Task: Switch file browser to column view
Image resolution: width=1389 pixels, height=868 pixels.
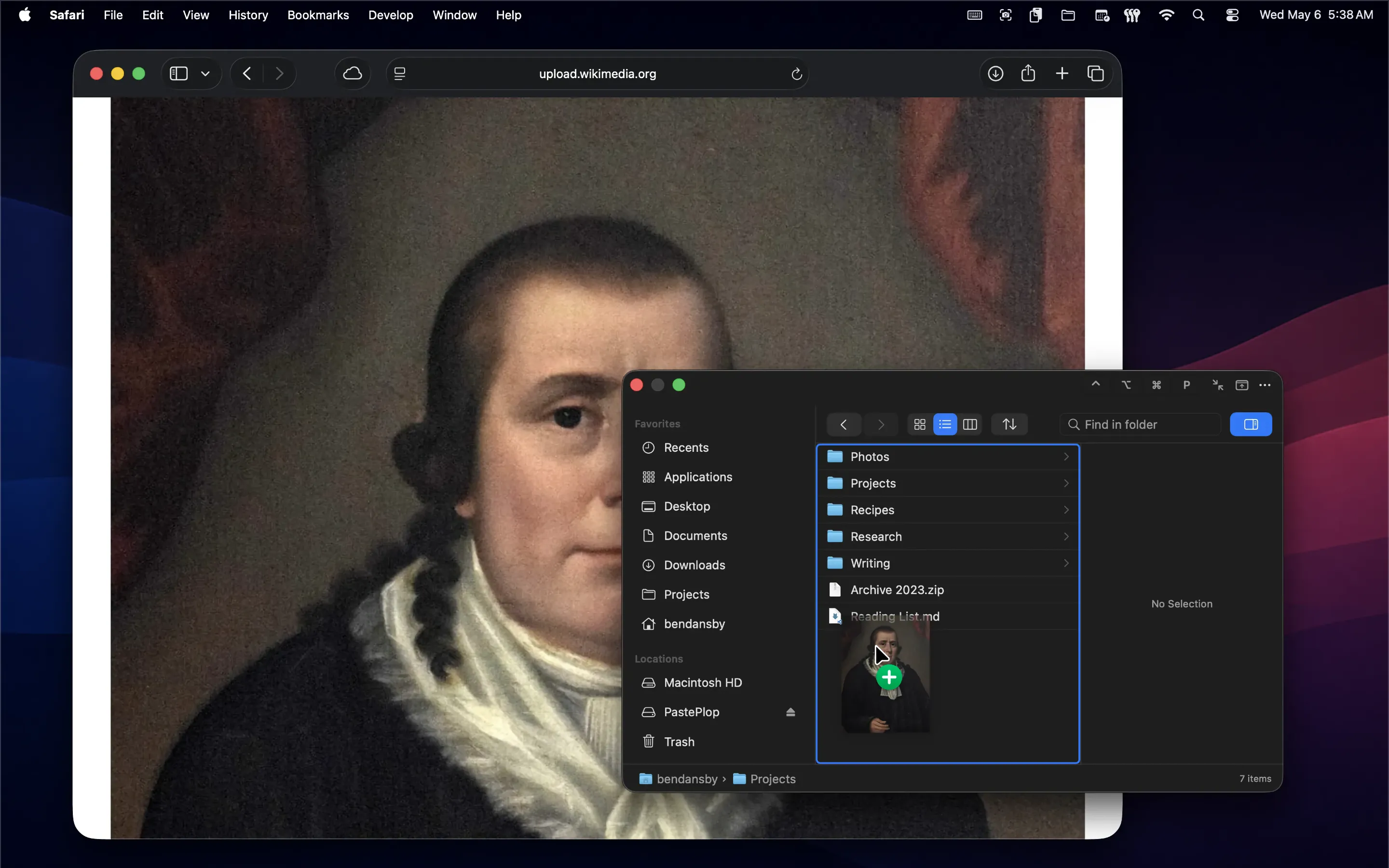Action: pyautogui.click(x=970, y=424)
